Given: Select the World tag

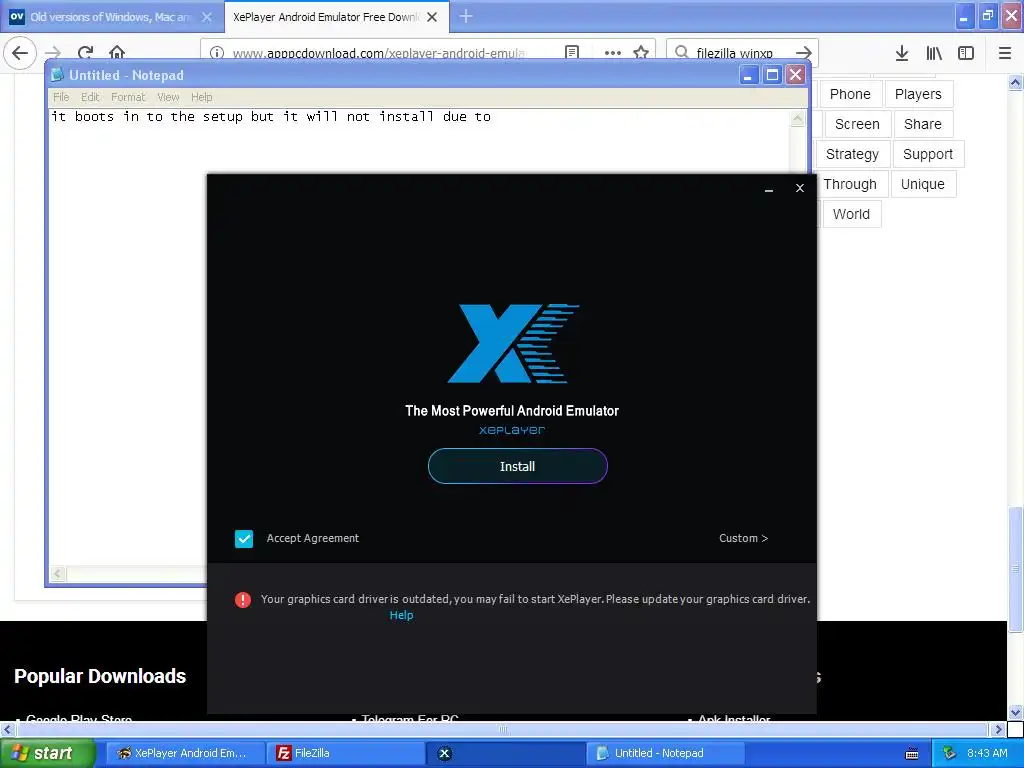Looking at the screenshot, I should (851, 214).
